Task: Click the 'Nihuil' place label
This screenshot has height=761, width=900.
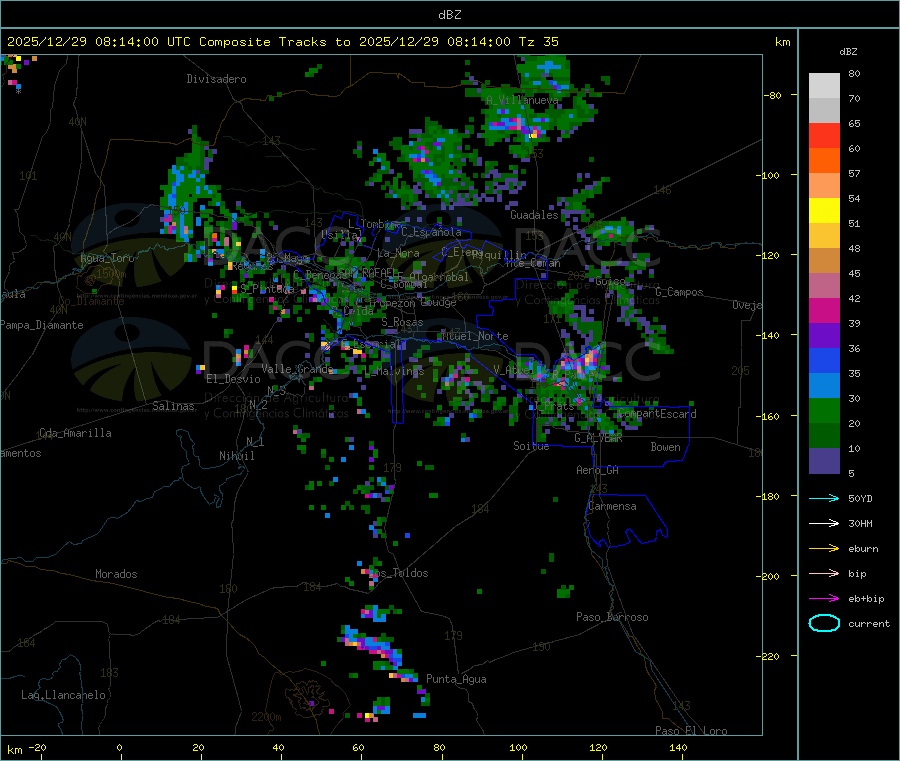Action: 237,456
